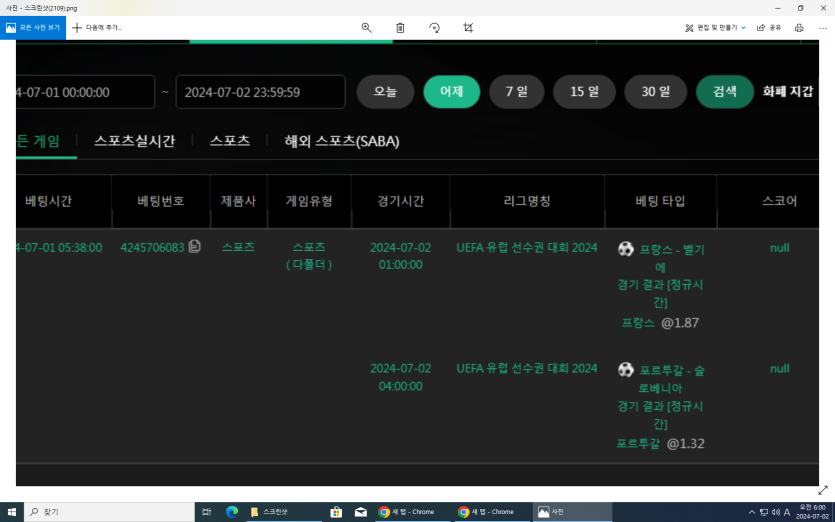Switch to the 스포츠실시간 tab
The width and height of the screenshot is (835, 522).
pyautogui.click(x=135, y=141)
